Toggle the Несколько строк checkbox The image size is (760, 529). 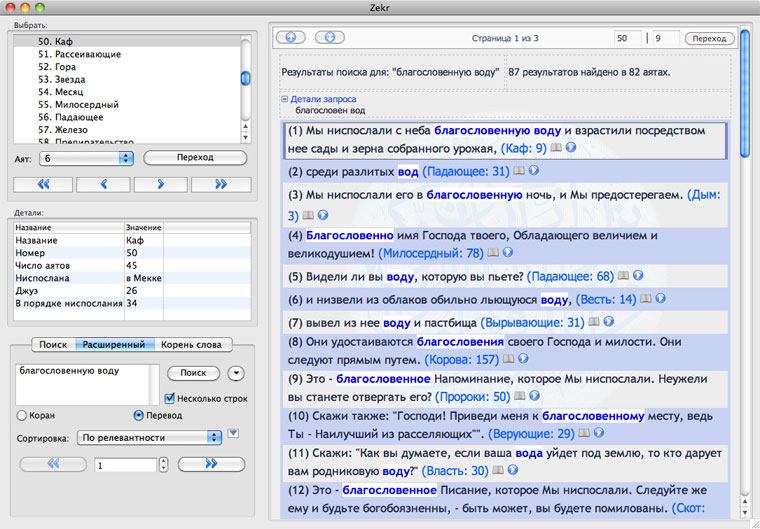[170, 399]
